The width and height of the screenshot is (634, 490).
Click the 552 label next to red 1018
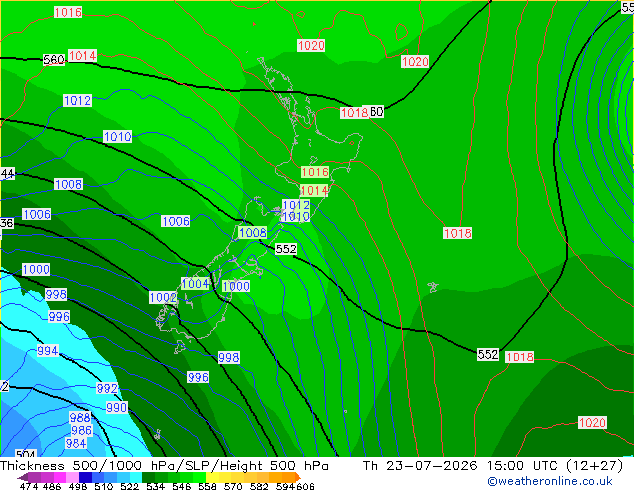pos(488,355)
